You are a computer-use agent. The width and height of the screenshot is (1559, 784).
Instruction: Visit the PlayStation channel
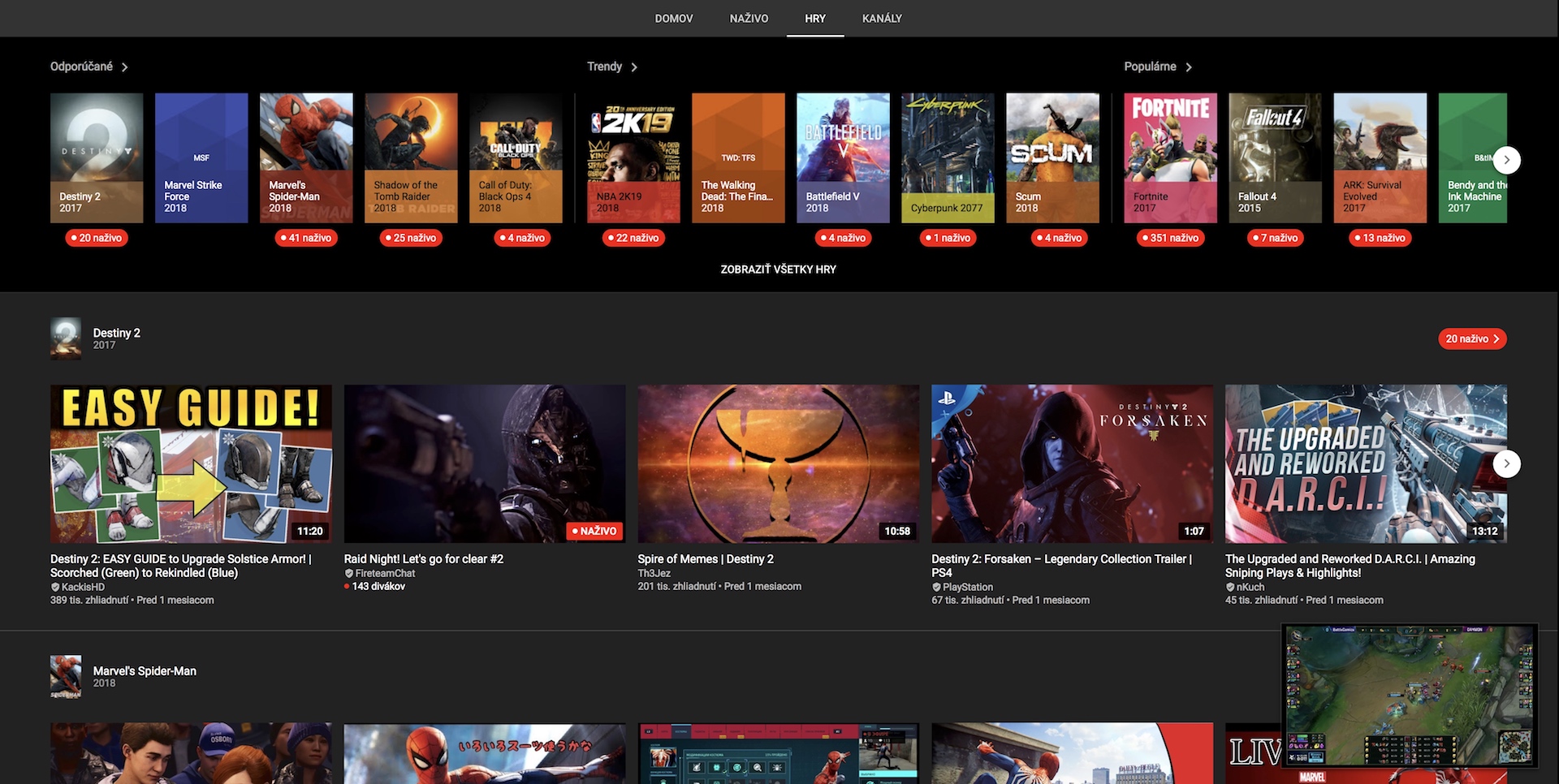pyautogui.click(x=968, y=587)
